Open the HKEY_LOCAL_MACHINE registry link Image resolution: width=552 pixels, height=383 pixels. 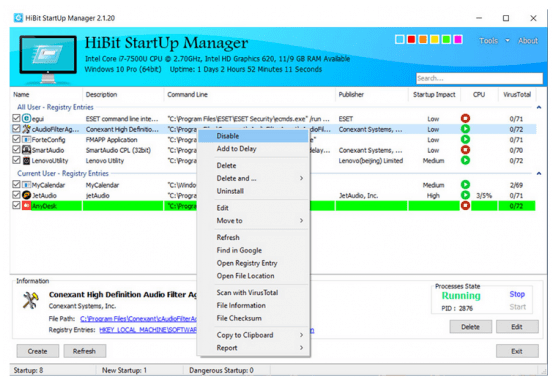[148, 330]
